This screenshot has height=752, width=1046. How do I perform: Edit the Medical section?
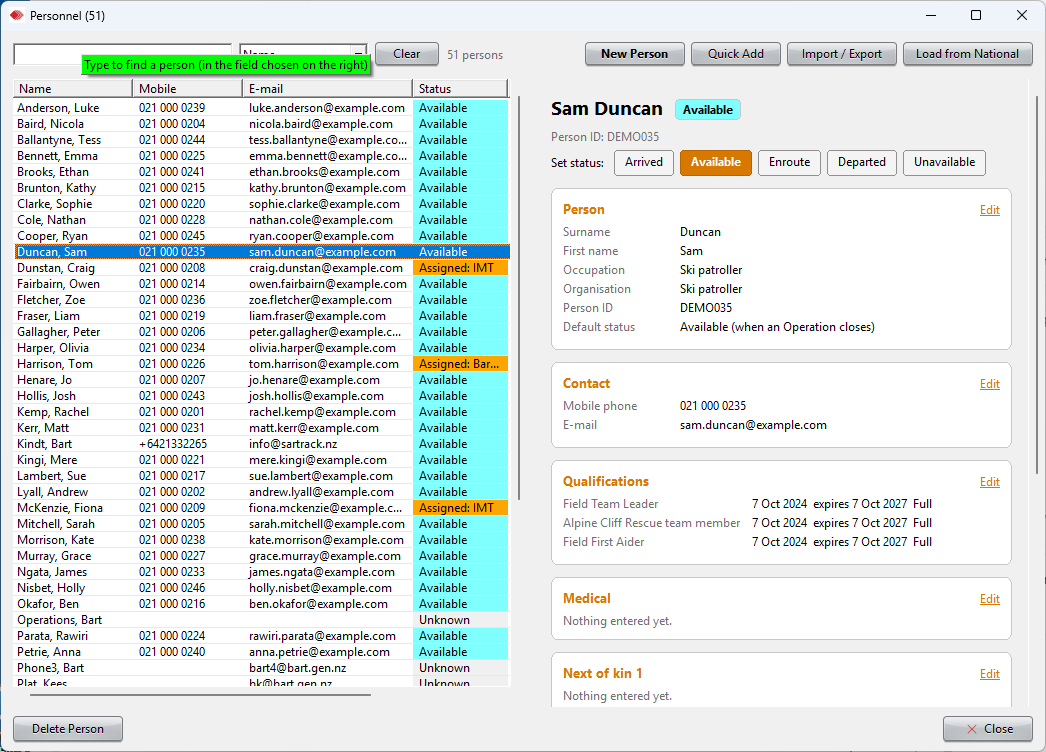point(989,599)
